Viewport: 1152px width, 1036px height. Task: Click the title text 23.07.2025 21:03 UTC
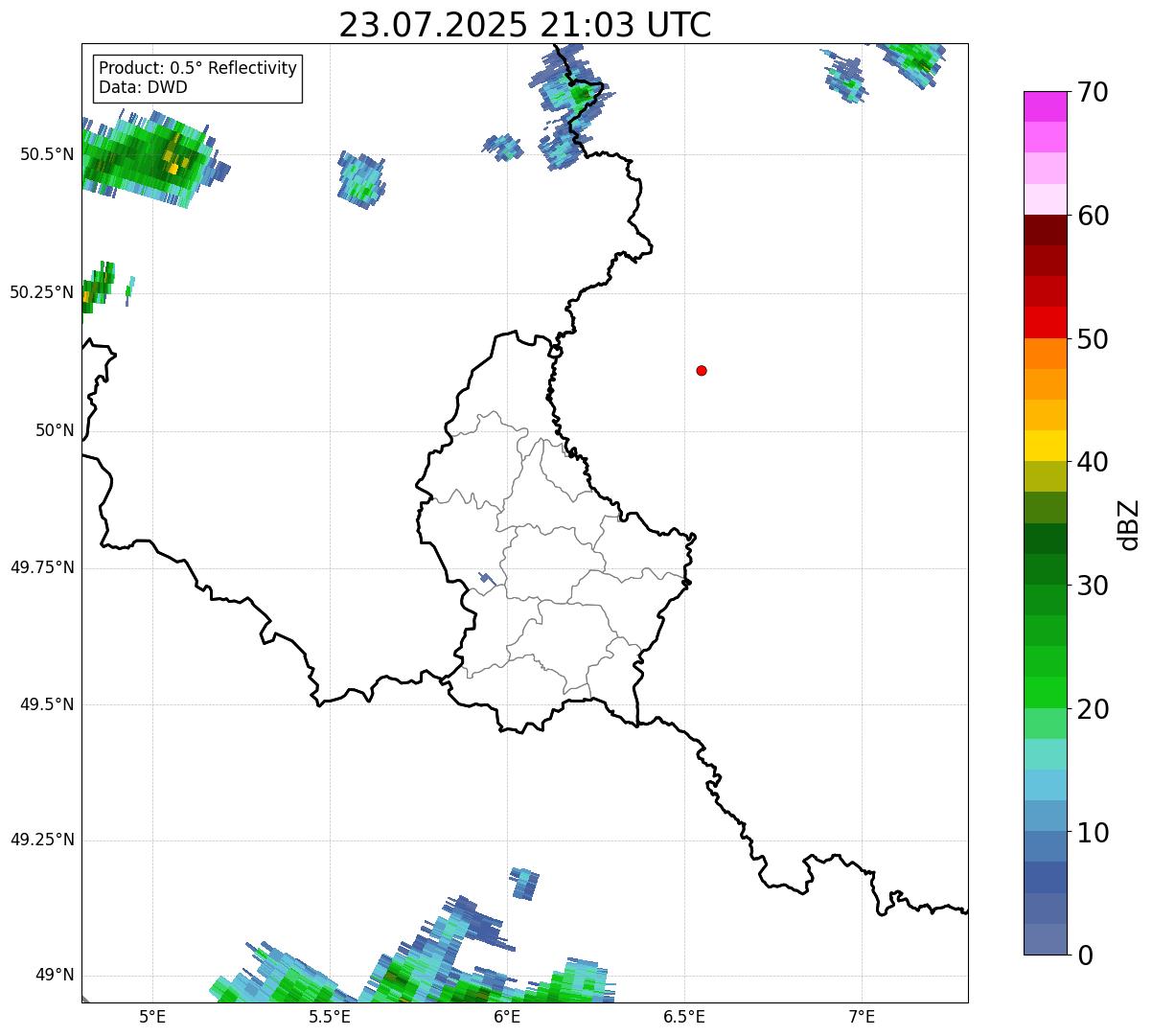click(x=525, y=25)
